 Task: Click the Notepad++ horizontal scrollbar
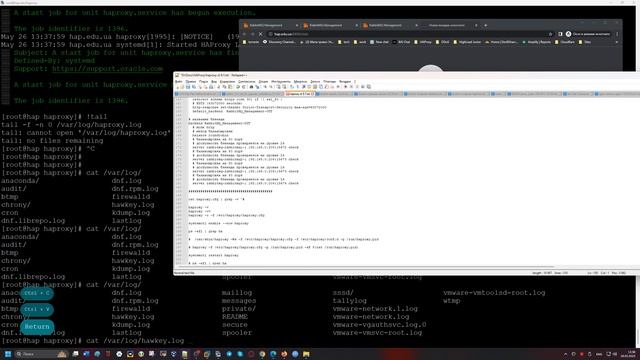tap(367, 267)
